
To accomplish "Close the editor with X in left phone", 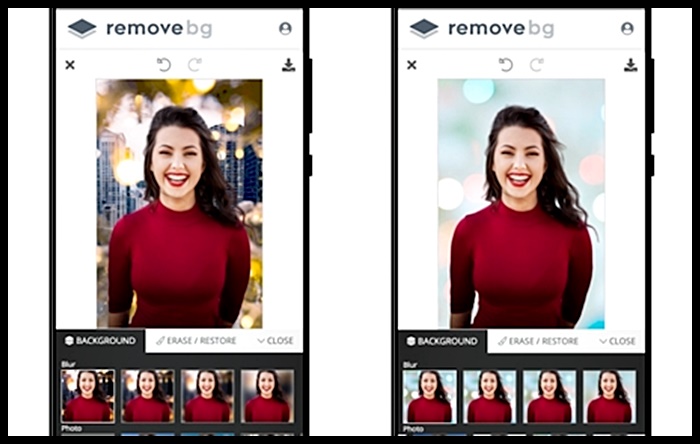I will tap(70, 65).
